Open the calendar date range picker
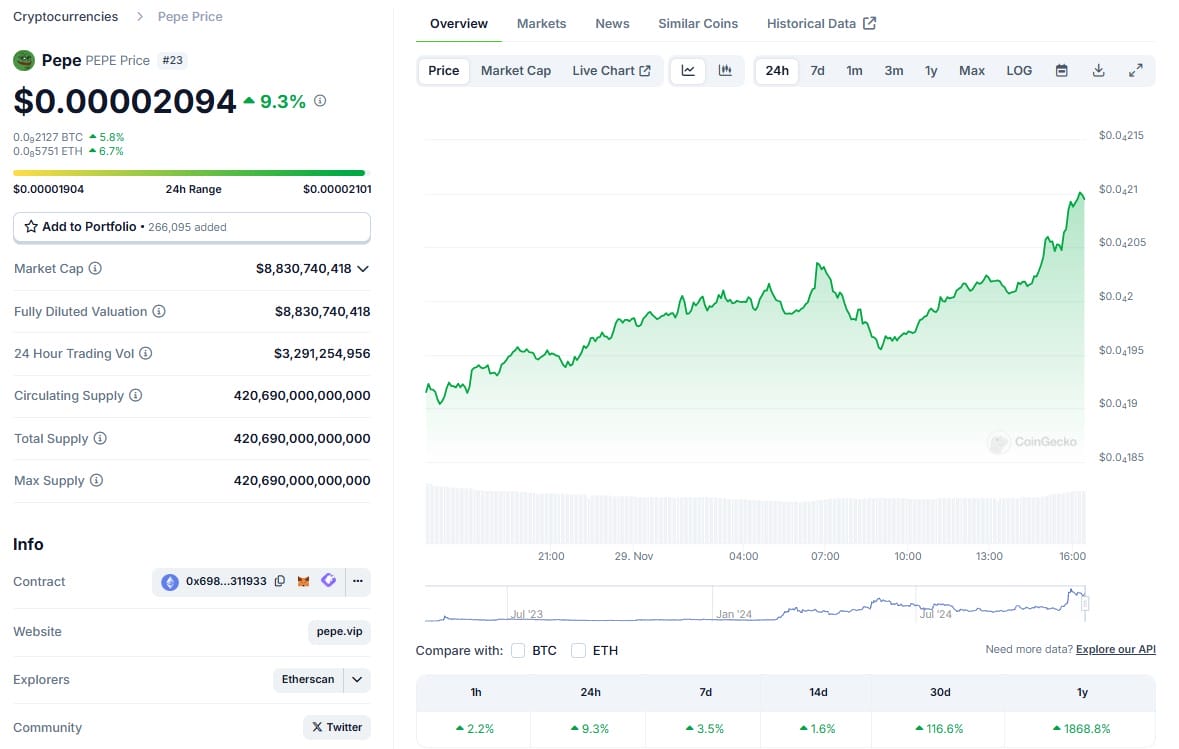 pyautogui.click(x=1062, y=71)
